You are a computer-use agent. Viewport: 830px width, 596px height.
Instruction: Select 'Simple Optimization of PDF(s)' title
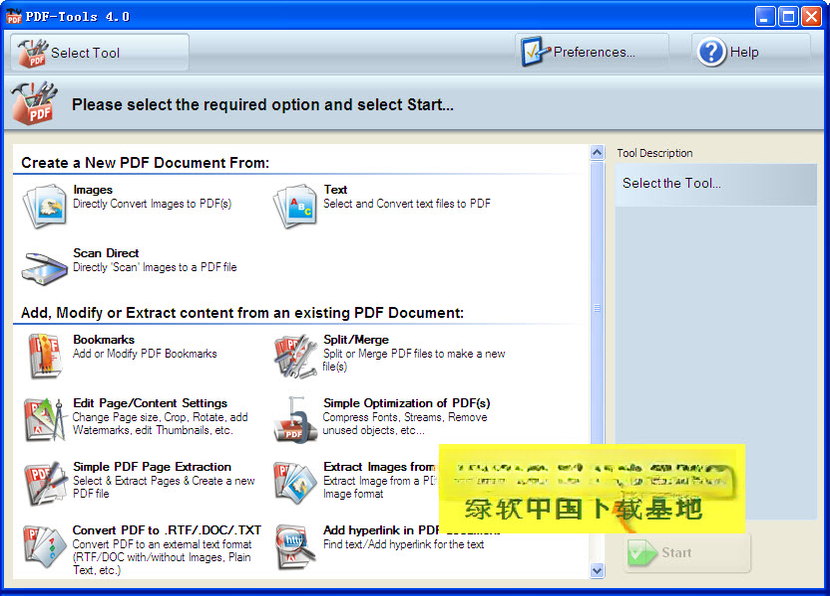(x=407, y=403)
